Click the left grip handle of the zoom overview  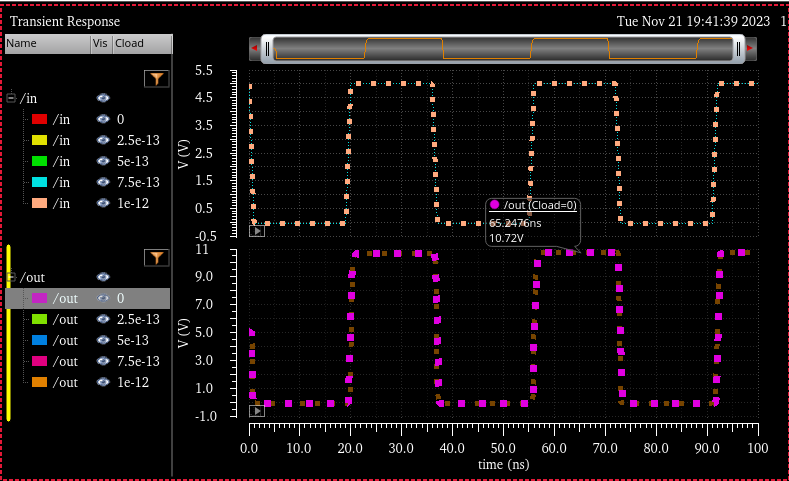click(x=268, y=48)
